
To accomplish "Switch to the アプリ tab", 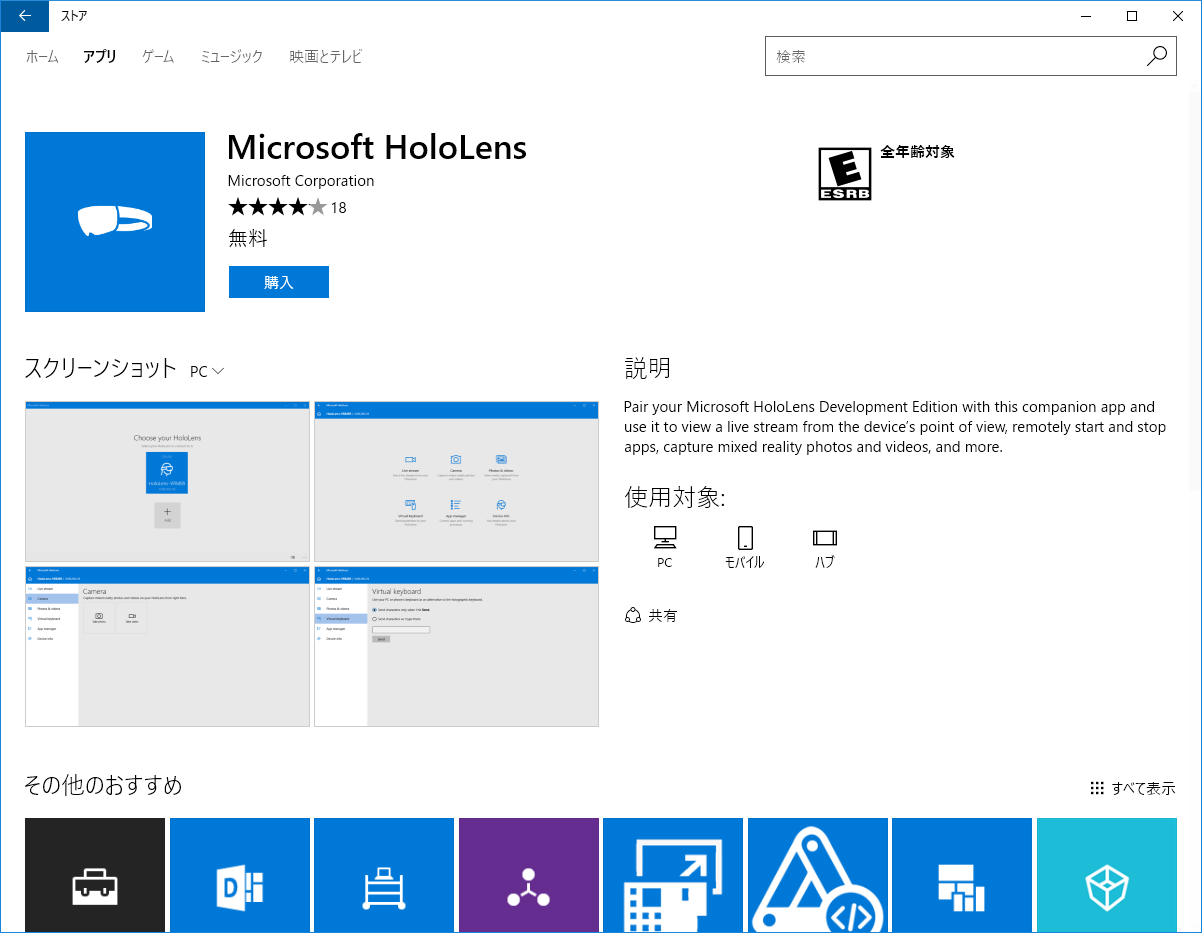I will click(x=100, y=57).
